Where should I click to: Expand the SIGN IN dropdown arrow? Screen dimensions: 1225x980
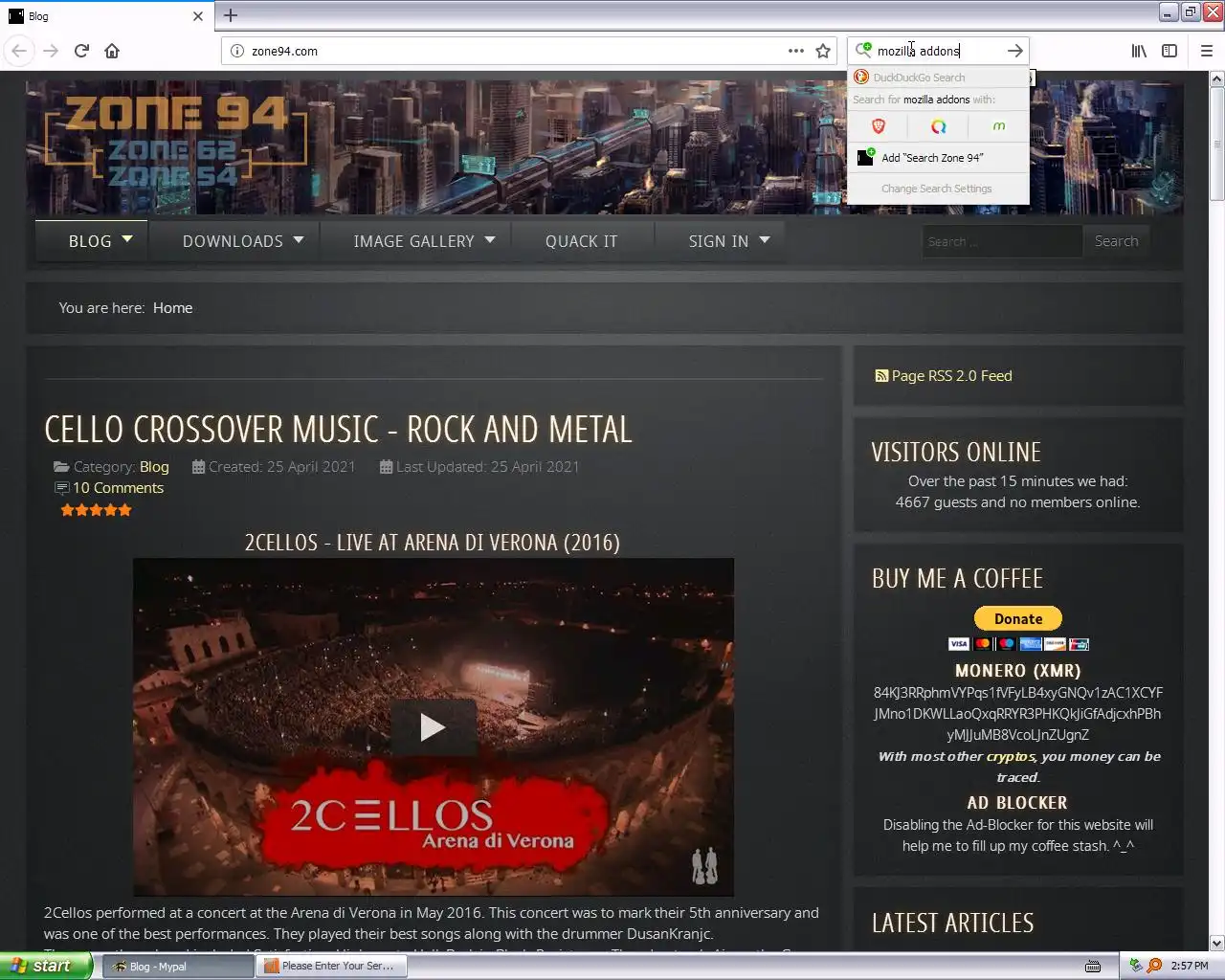(x=765, y=240)
